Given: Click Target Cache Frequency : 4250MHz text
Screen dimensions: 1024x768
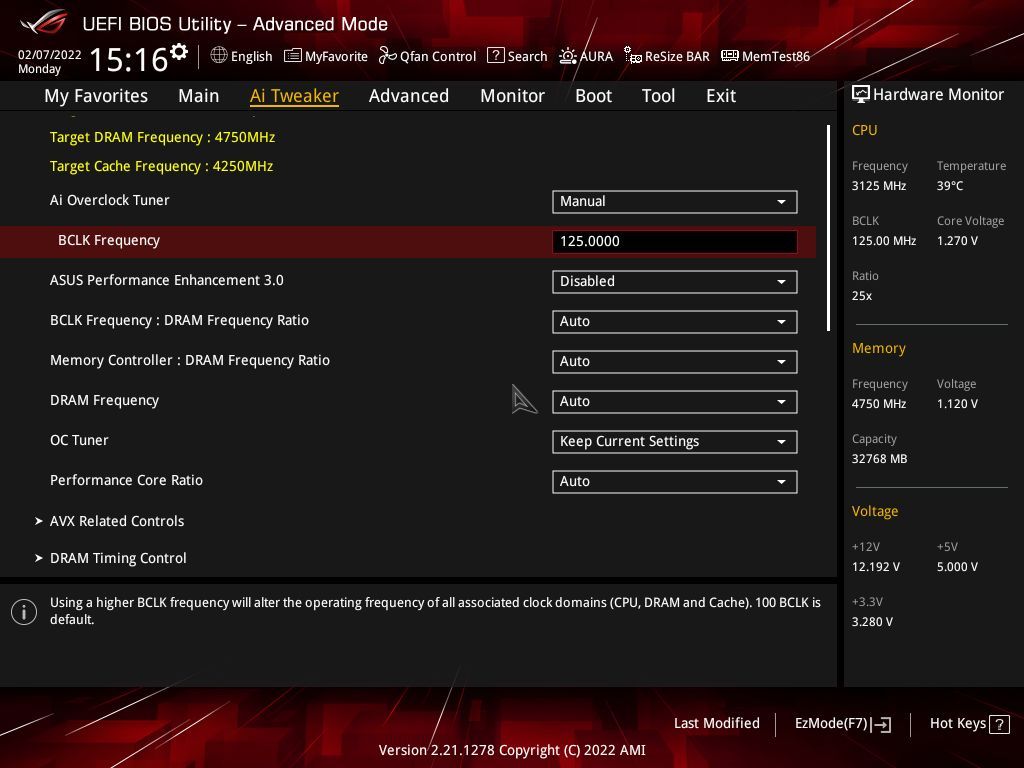Looking at the screenshot, I should point(161,166).
